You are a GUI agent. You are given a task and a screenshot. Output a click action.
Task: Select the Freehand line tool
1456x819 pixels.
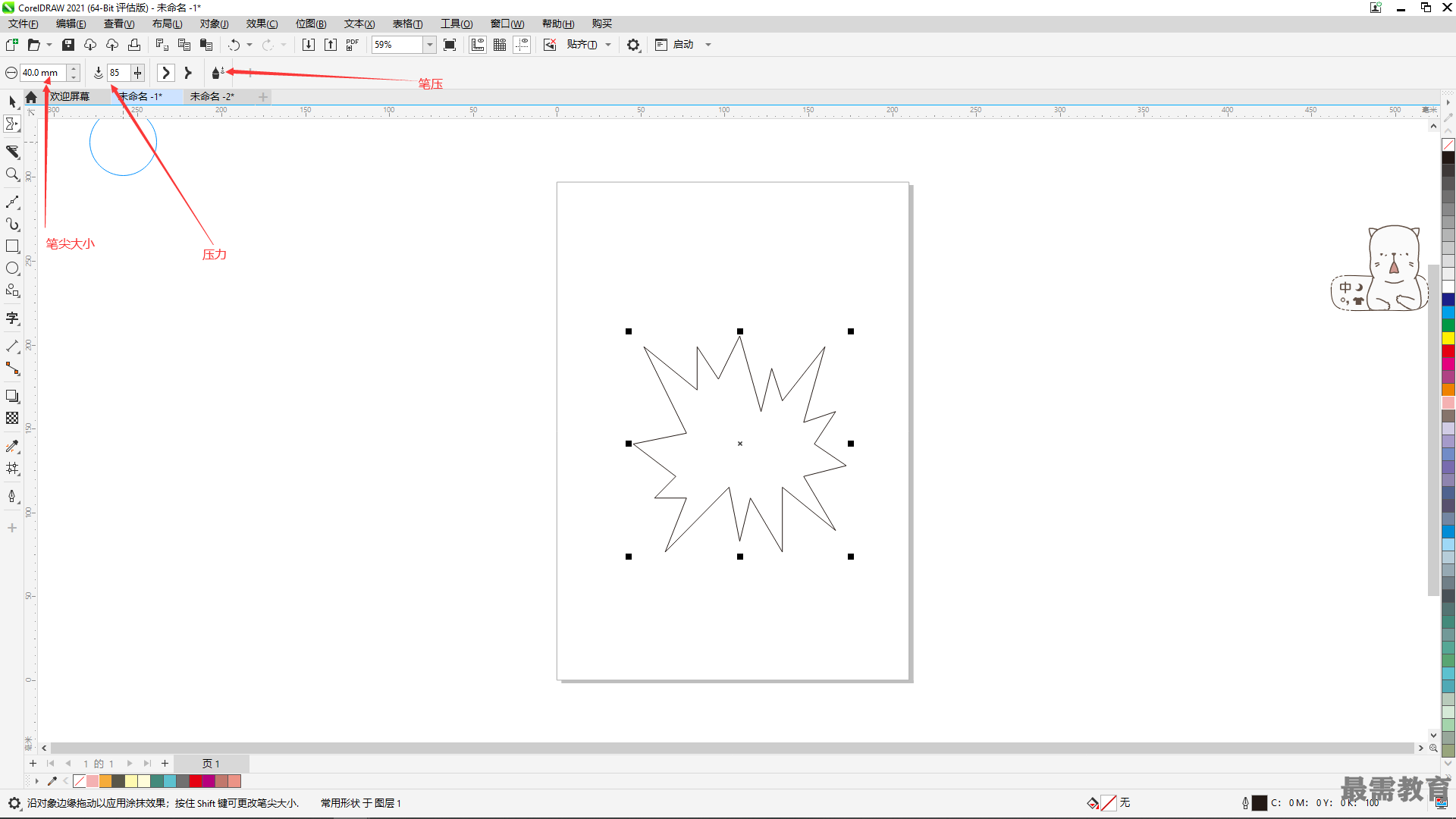[x=12, y=202]
